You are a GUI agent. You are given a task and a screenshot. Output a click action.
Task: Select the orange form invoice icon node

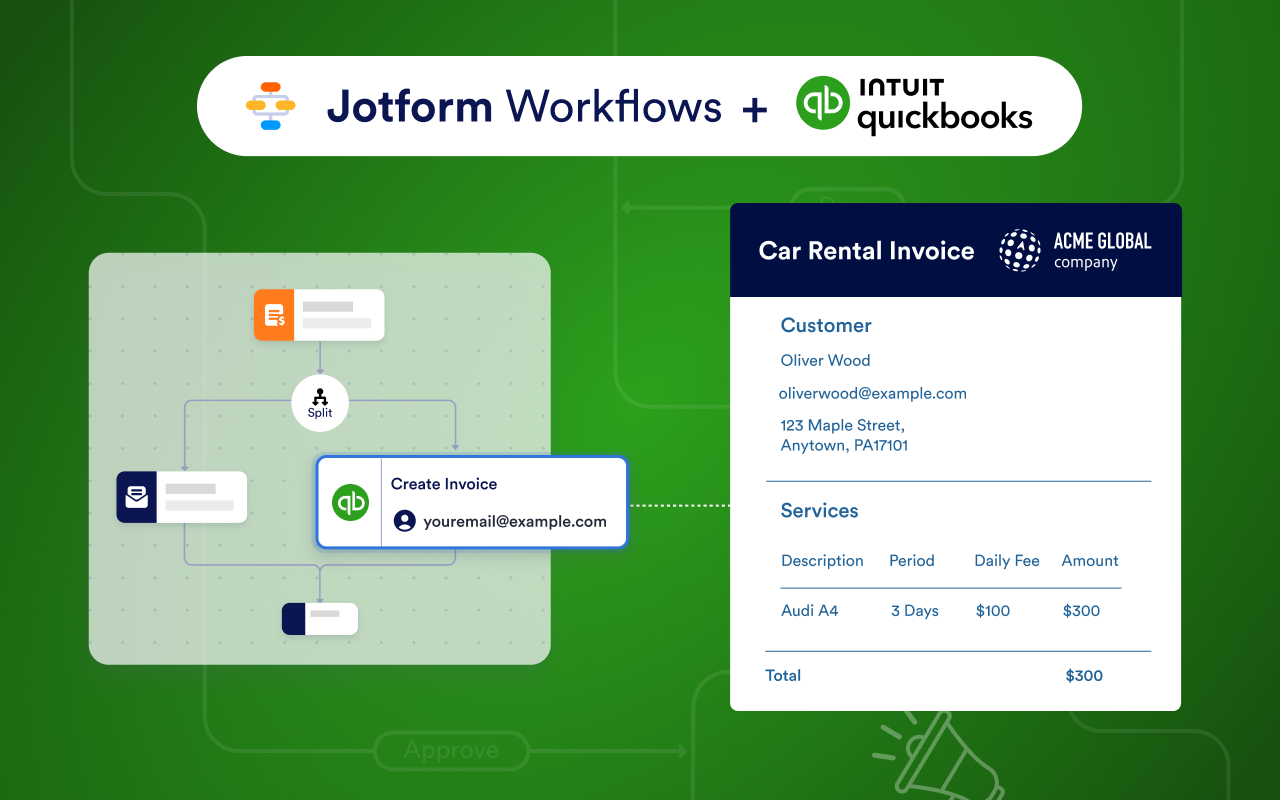tap(273, 315)
